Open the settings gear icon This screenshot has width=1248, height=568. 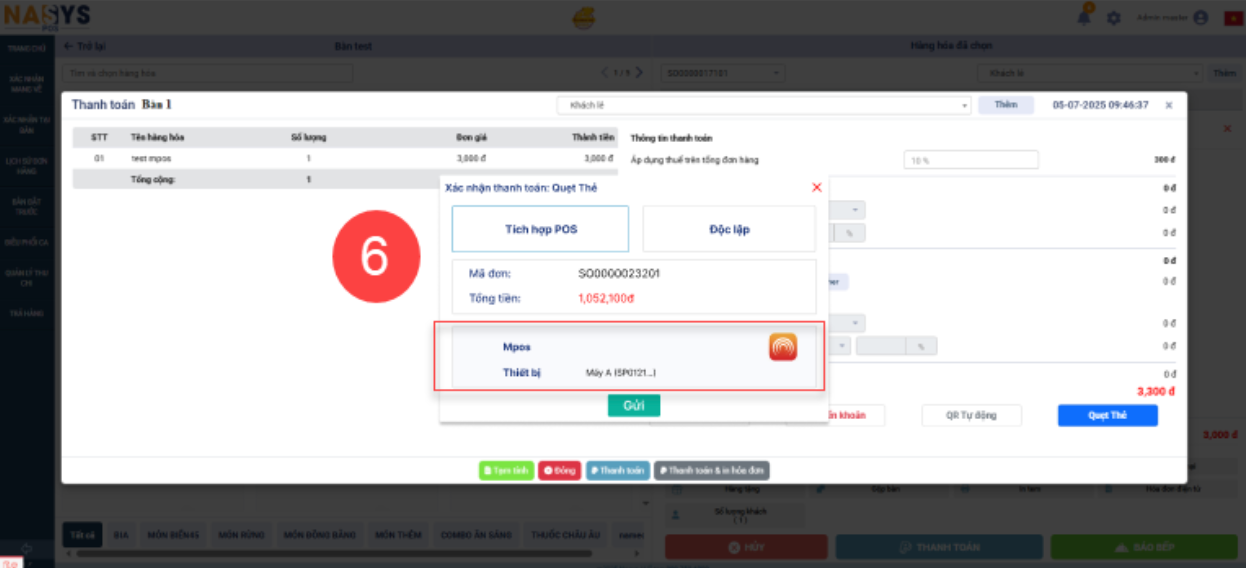(x=1113, y=18)
